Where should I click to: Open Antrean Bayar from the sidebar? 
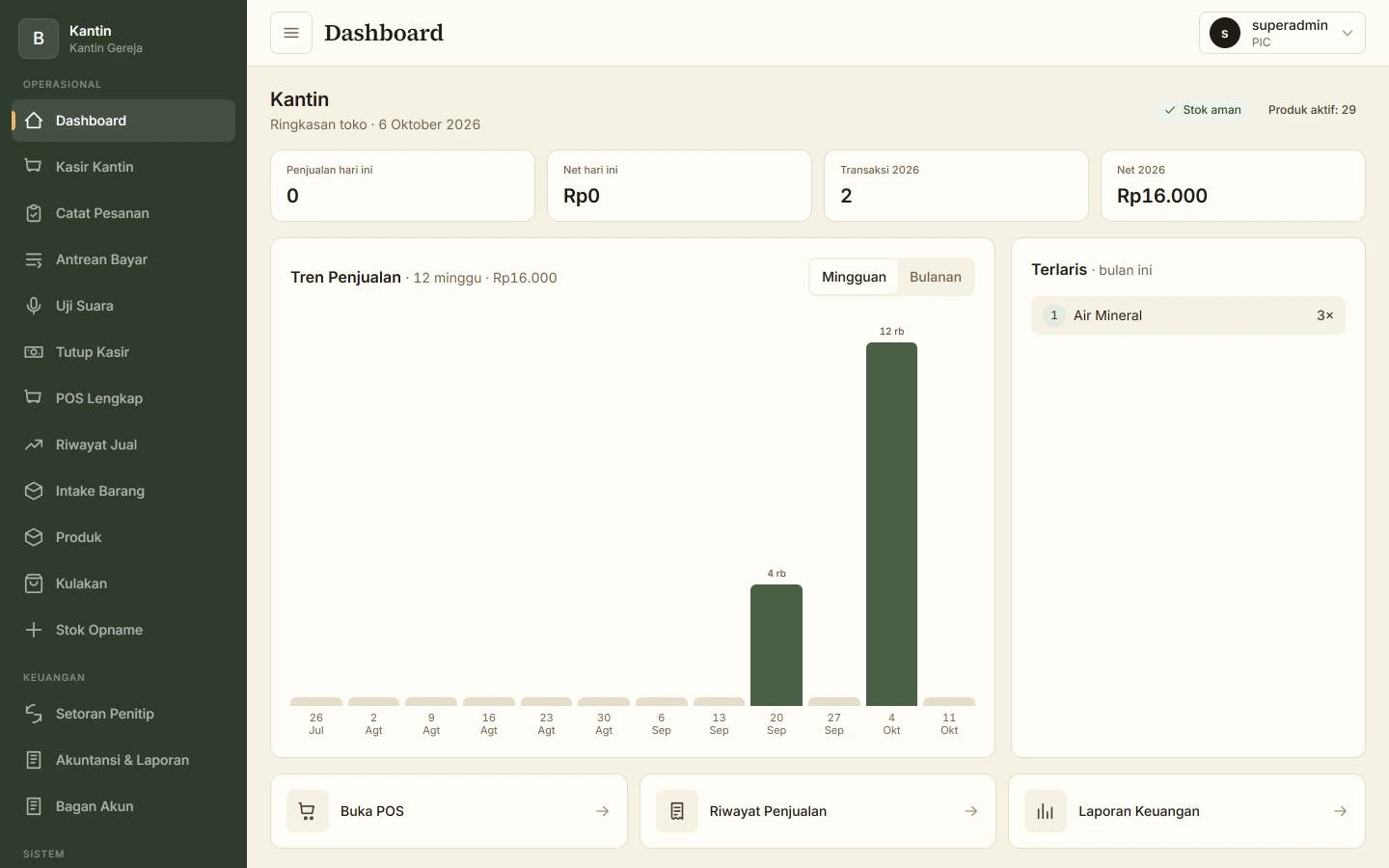[x=123, y=259]
